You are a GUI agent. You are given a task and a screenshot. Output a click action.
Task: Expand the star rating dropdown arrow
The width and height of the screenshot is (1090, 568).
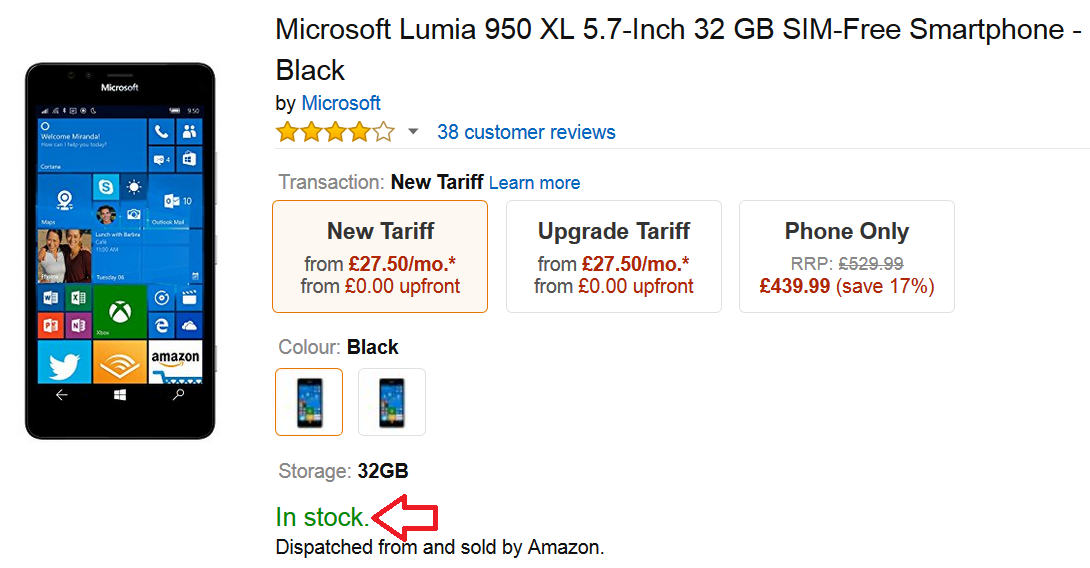pos(413,132)
